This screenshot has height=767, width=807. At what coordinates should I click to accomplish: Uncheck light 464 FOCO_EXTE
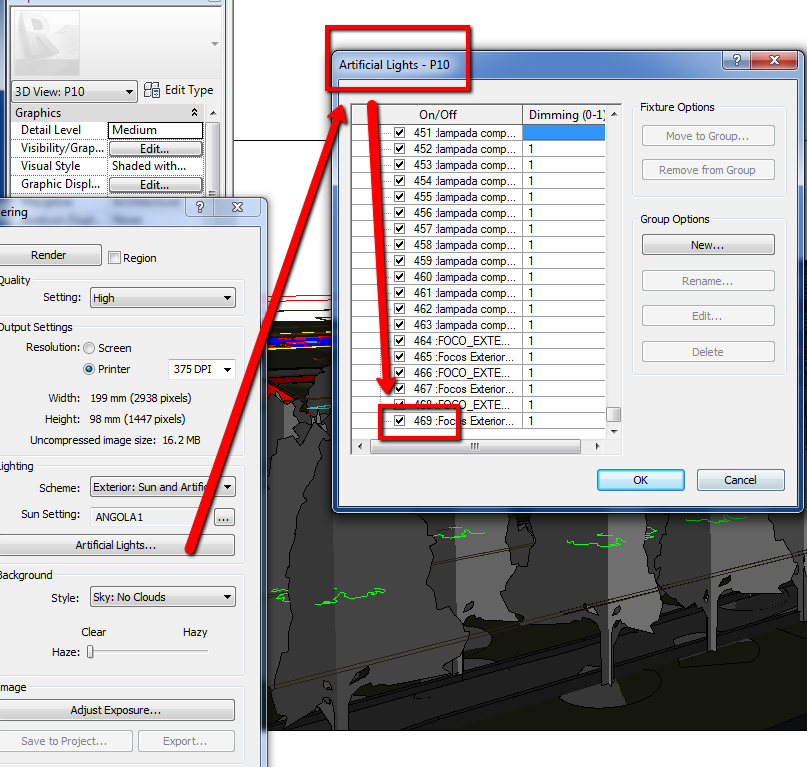coord(399,340)
